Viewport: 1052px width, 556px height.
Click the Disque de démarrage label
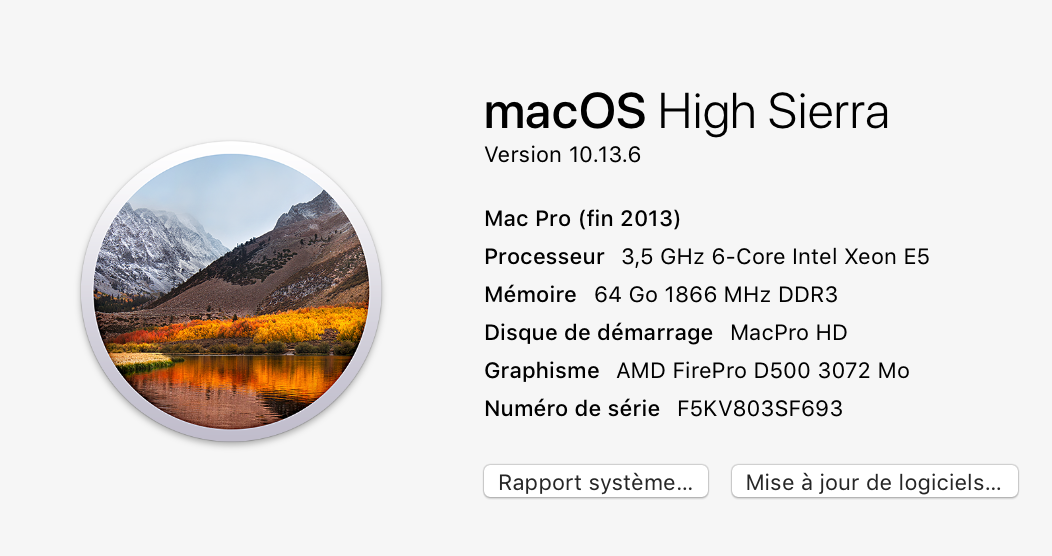[598, 333]
